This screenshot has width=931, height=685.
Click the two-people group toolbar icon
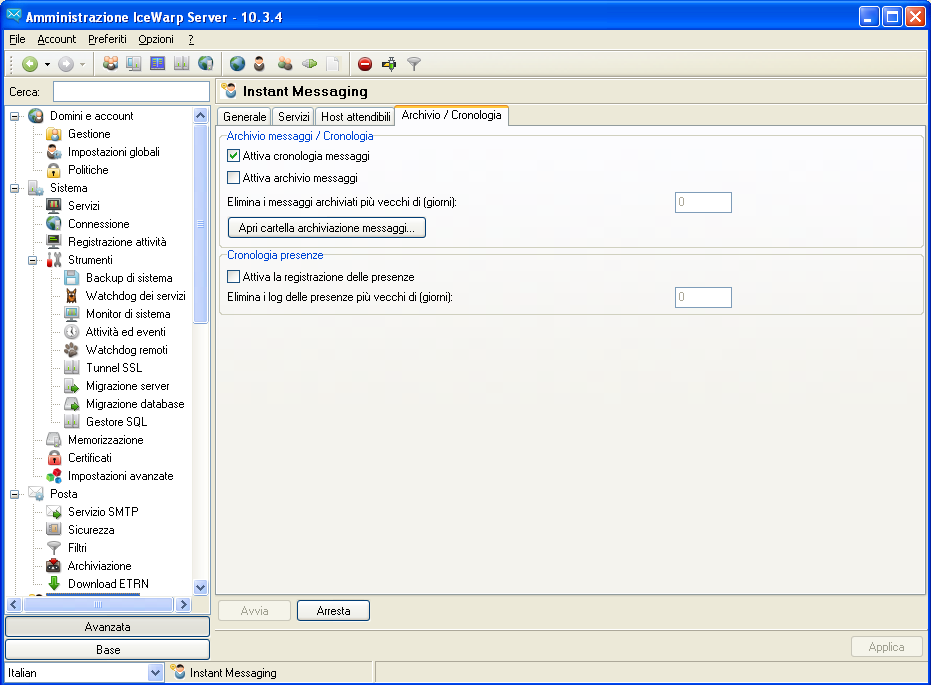(285, 64)
